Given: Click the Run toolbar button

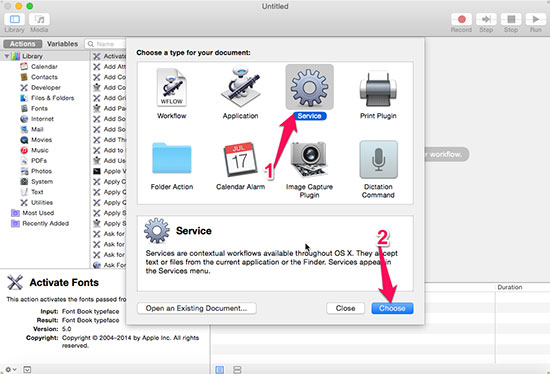Looking at the screenshot, I should click(536, 19).
